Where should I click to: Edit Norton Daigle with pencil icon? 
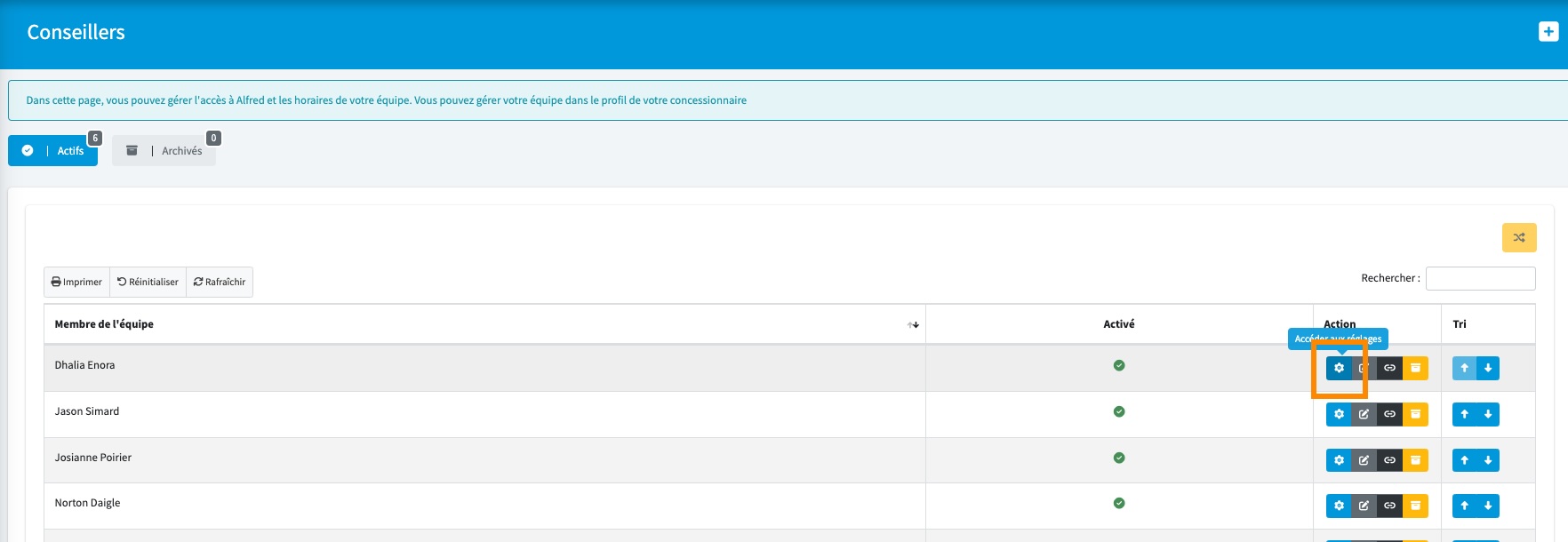click(1364, 506)
